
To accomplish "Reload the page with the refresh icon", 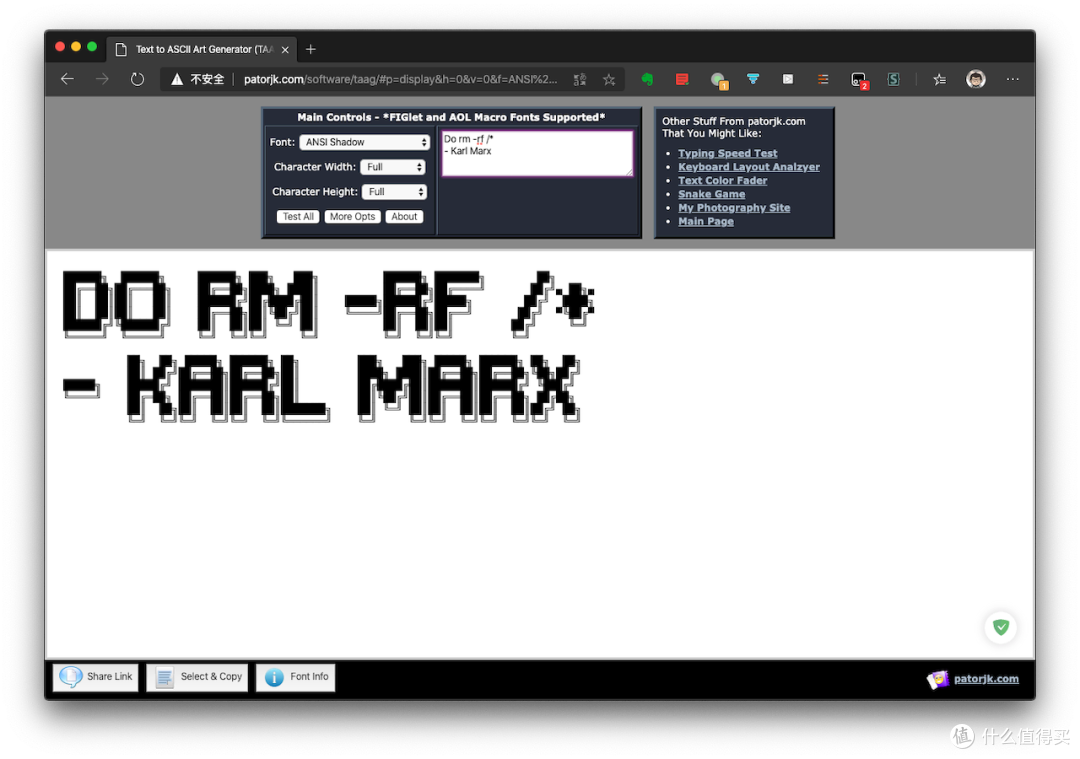I will click(137, 79).
